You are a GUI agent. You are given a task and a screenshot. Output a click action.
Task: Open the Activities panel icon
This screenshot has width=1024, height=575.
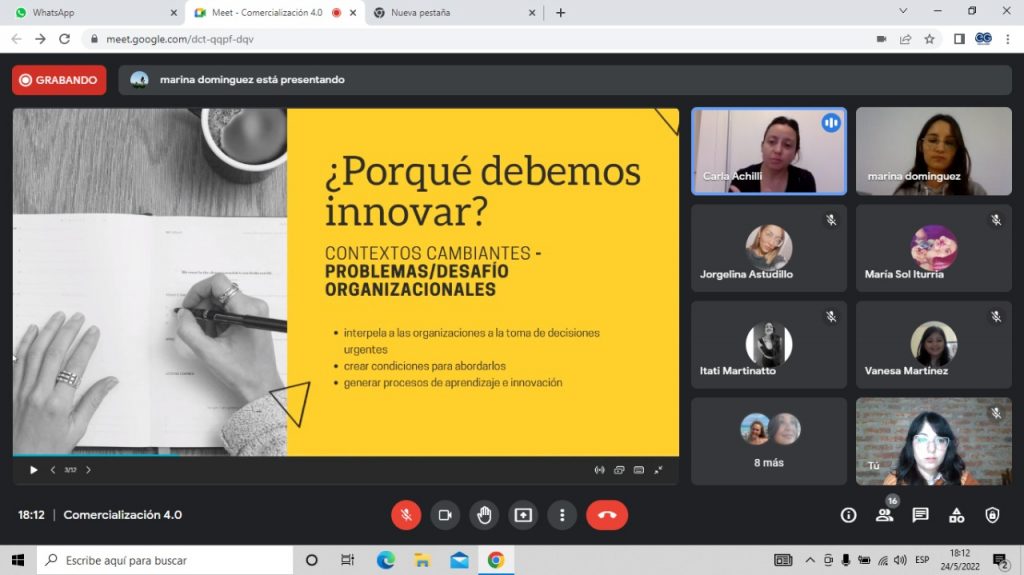956,515
